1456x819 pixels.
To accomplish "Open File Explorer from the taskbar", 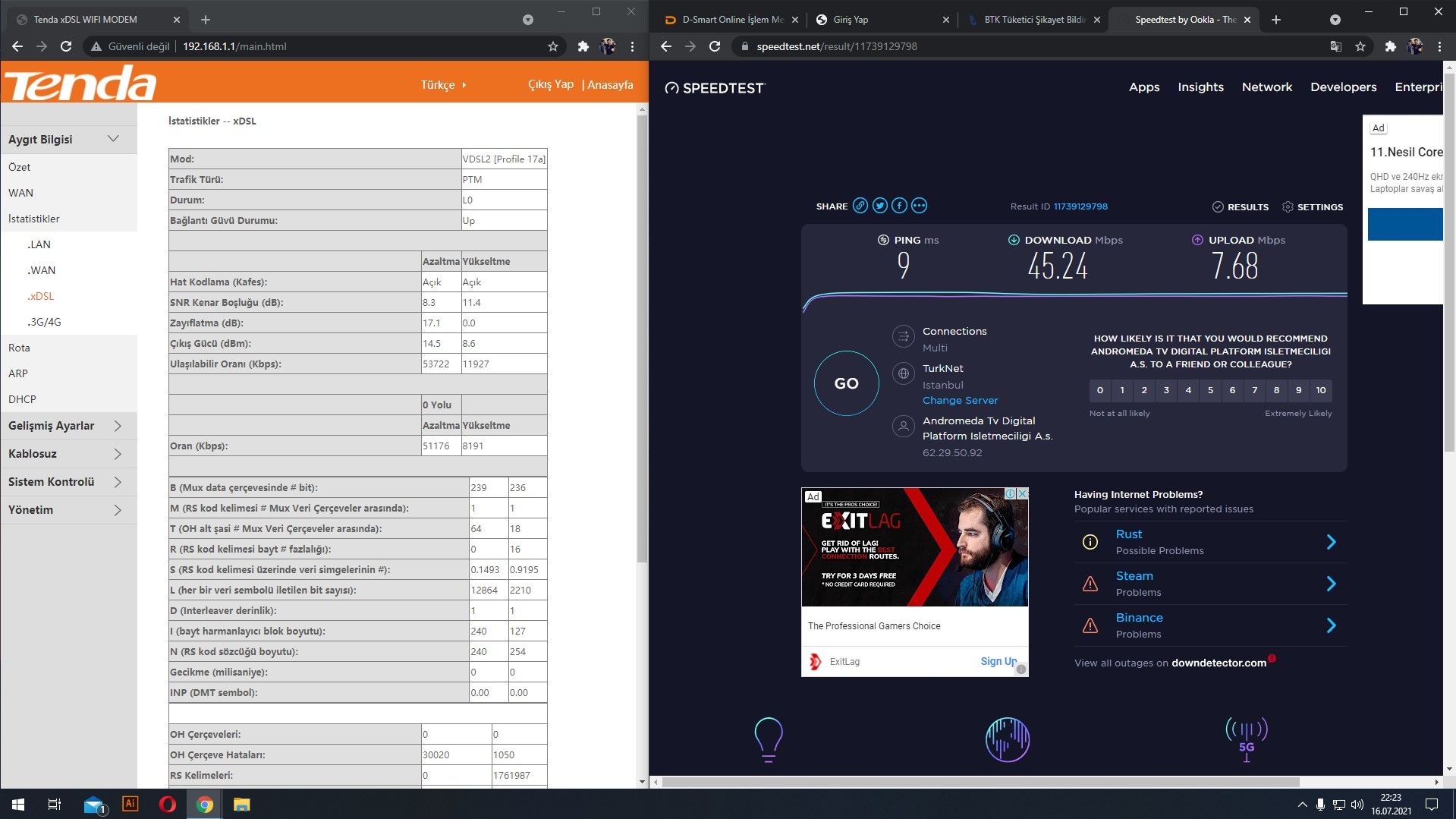I will tap(241, 804).
